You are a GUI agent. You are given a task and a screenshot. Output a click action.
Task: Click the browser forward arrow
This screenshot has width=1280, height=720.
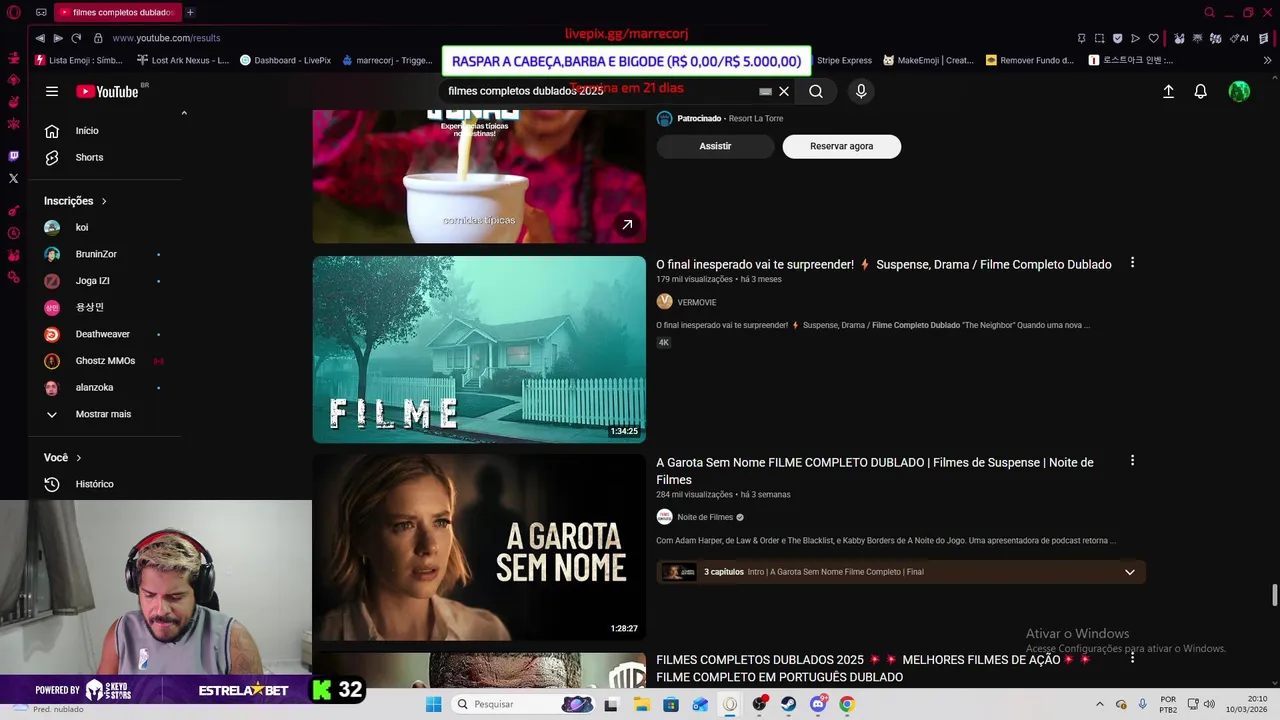point(58,38)
